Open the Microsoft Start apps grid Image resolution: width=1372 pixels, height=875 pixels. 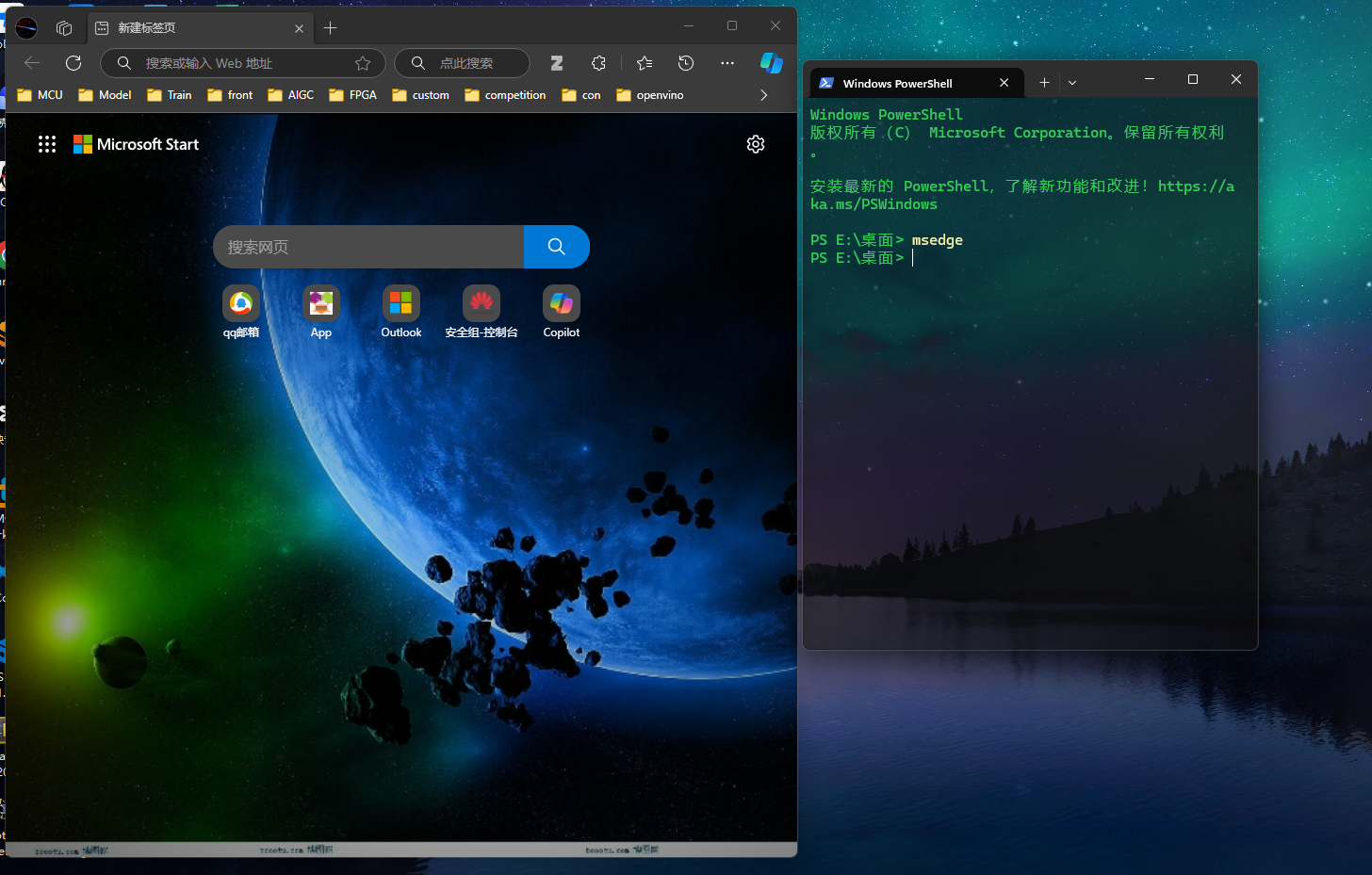pyautogui.click(x=47, y=144)
